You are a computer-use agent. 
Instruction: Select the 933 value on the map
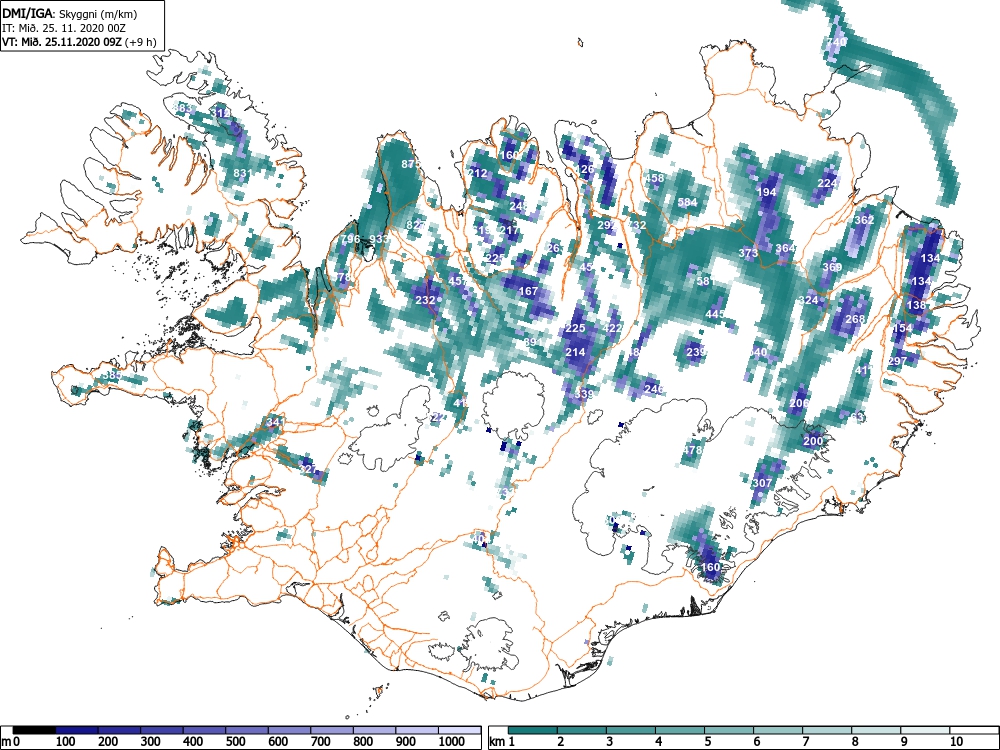click(379, 239)
